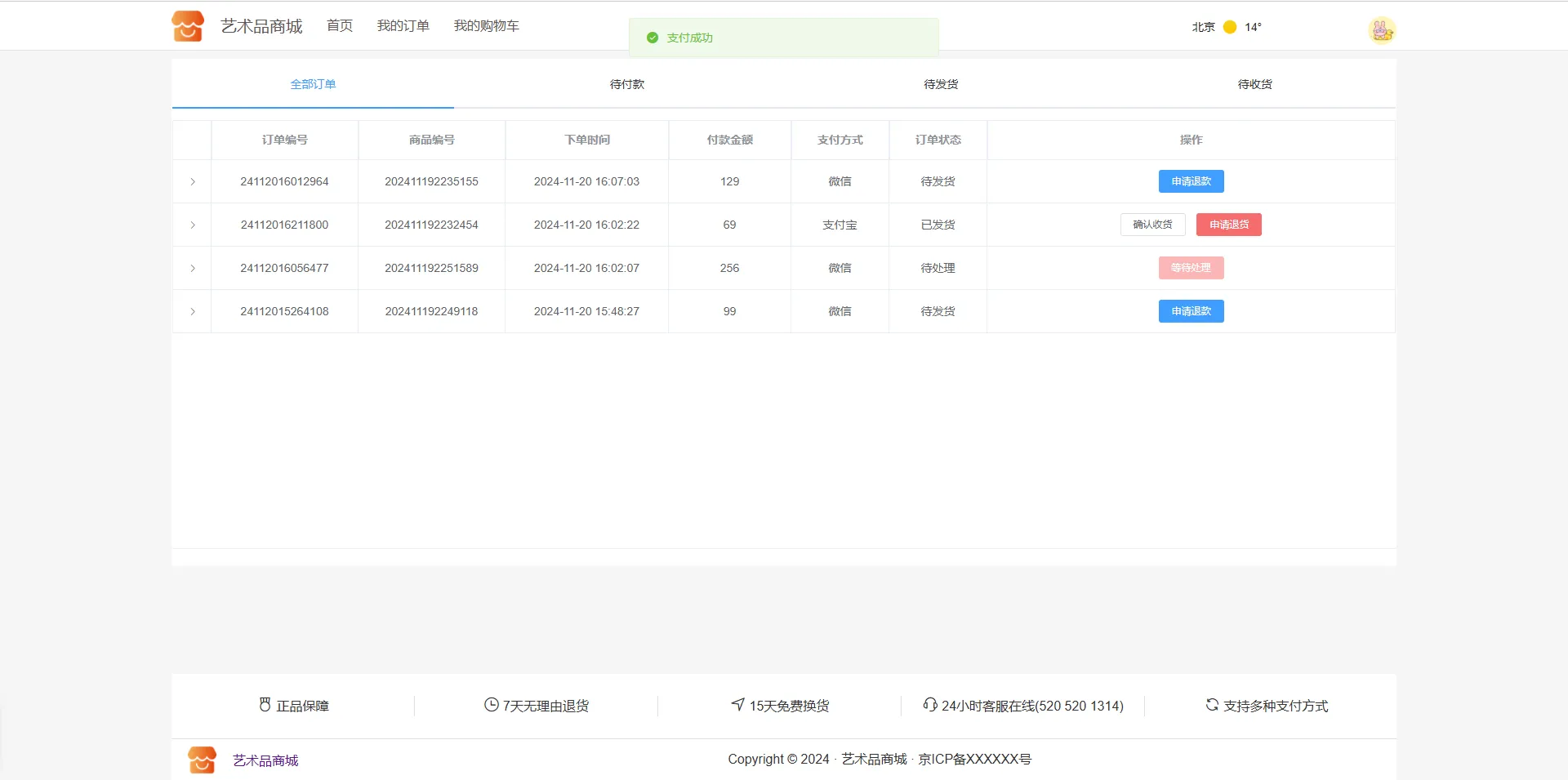Open the 待收货 tab
The width and height of the screenshot is (1568, 780).
click(x=1254, y=84)
